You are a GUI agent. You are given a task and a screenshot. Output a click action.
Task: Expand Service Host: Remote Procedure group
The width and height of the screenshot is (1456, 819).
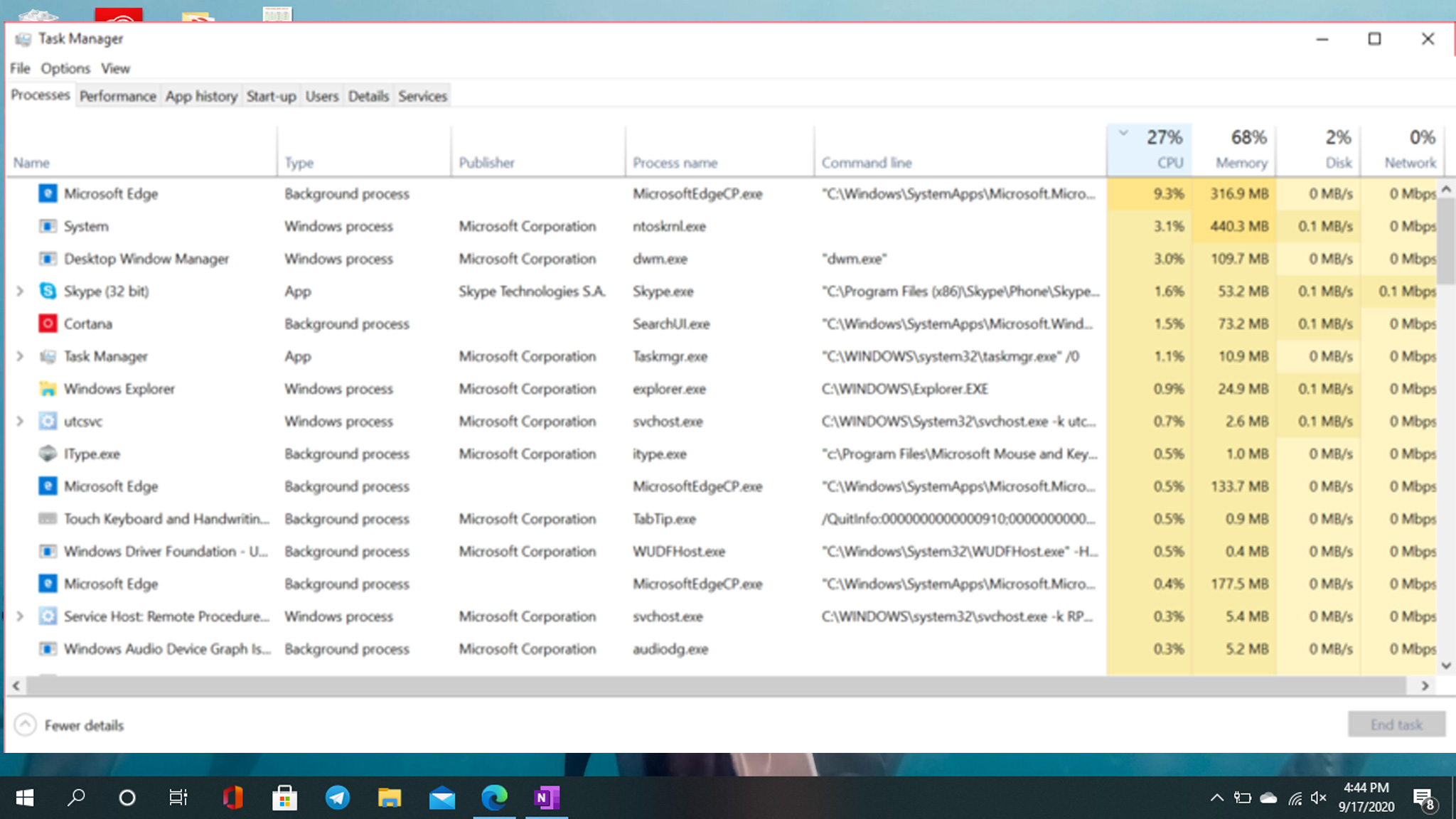tap(20, 616)
